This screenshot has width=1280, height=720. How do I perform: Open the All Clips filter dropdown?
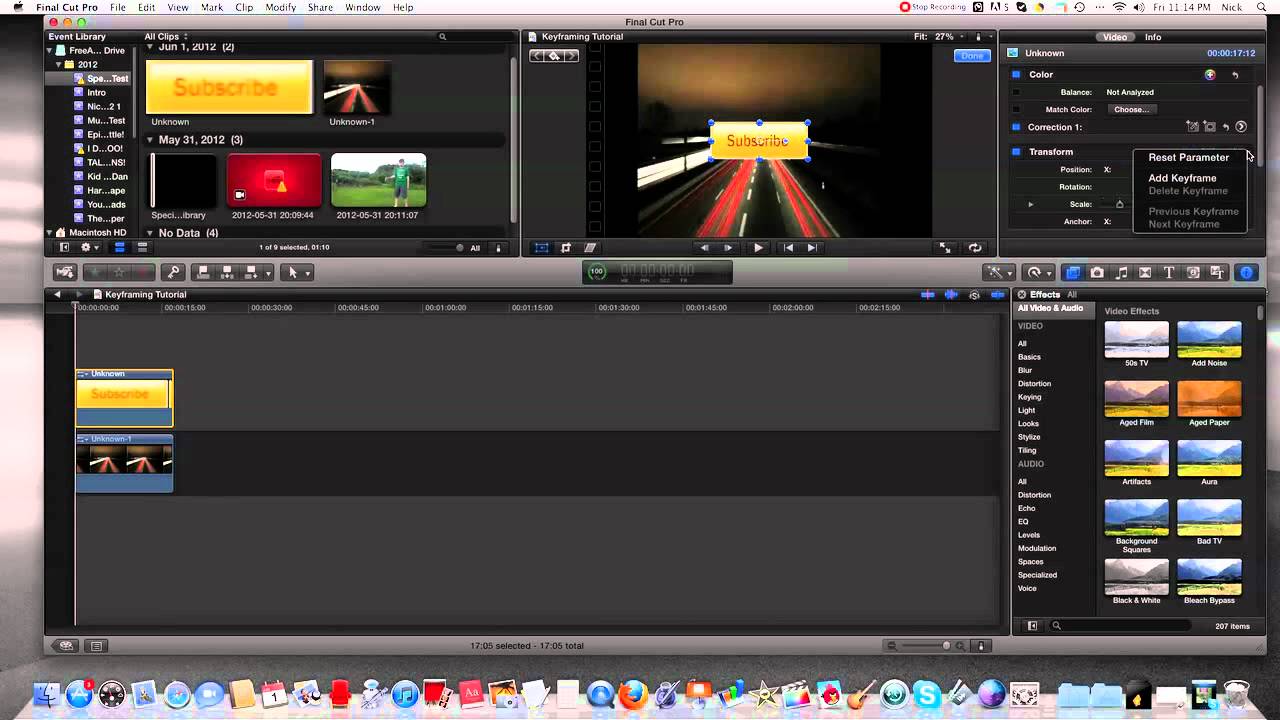[x=166, y=36]
